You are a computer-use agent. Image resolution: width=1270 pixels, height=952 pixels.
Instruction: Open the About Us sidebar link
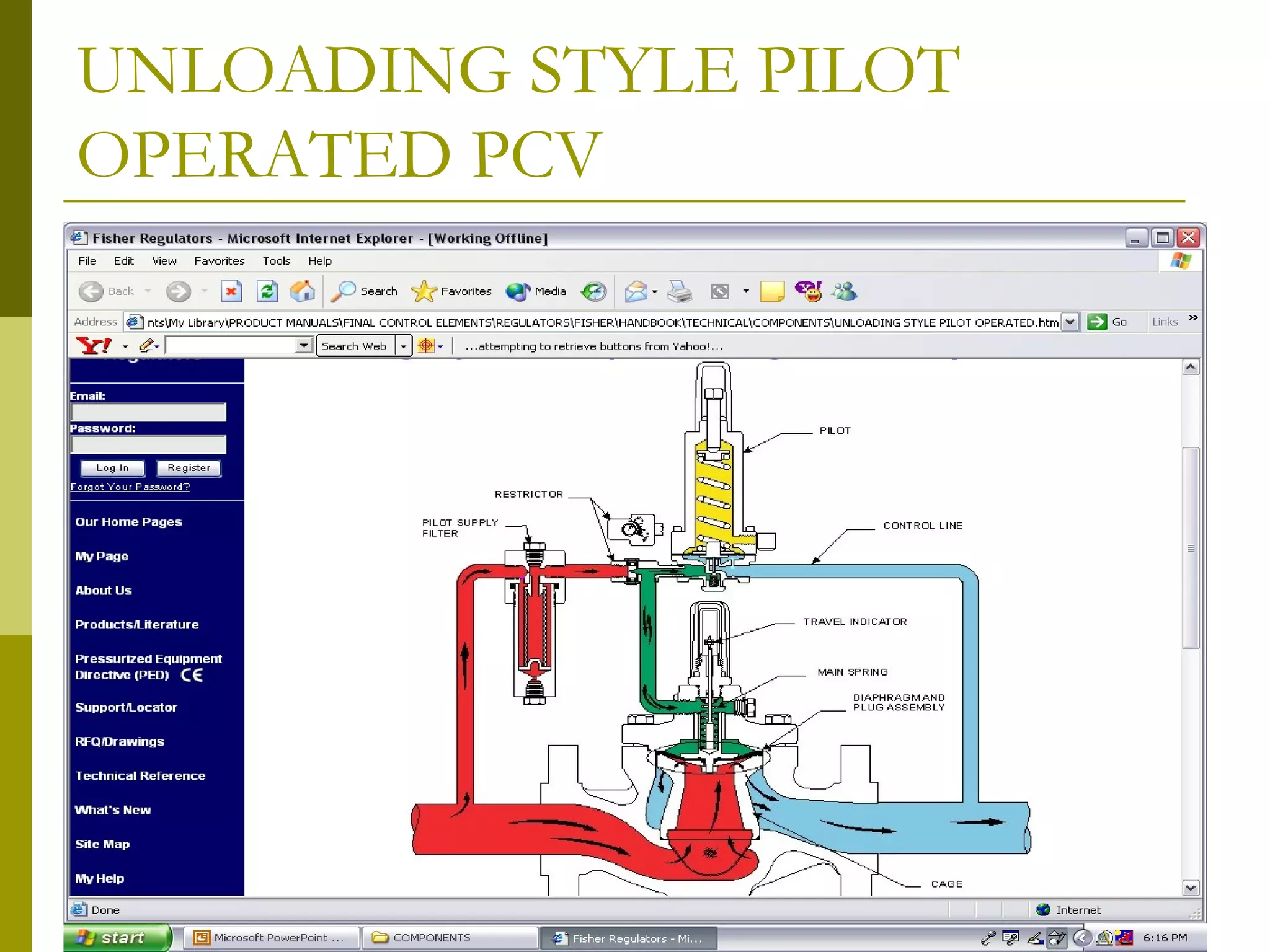104,590
